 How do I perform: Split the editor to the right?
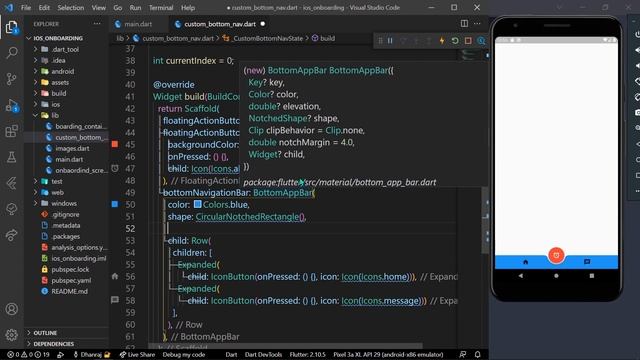tap(464, 24)
